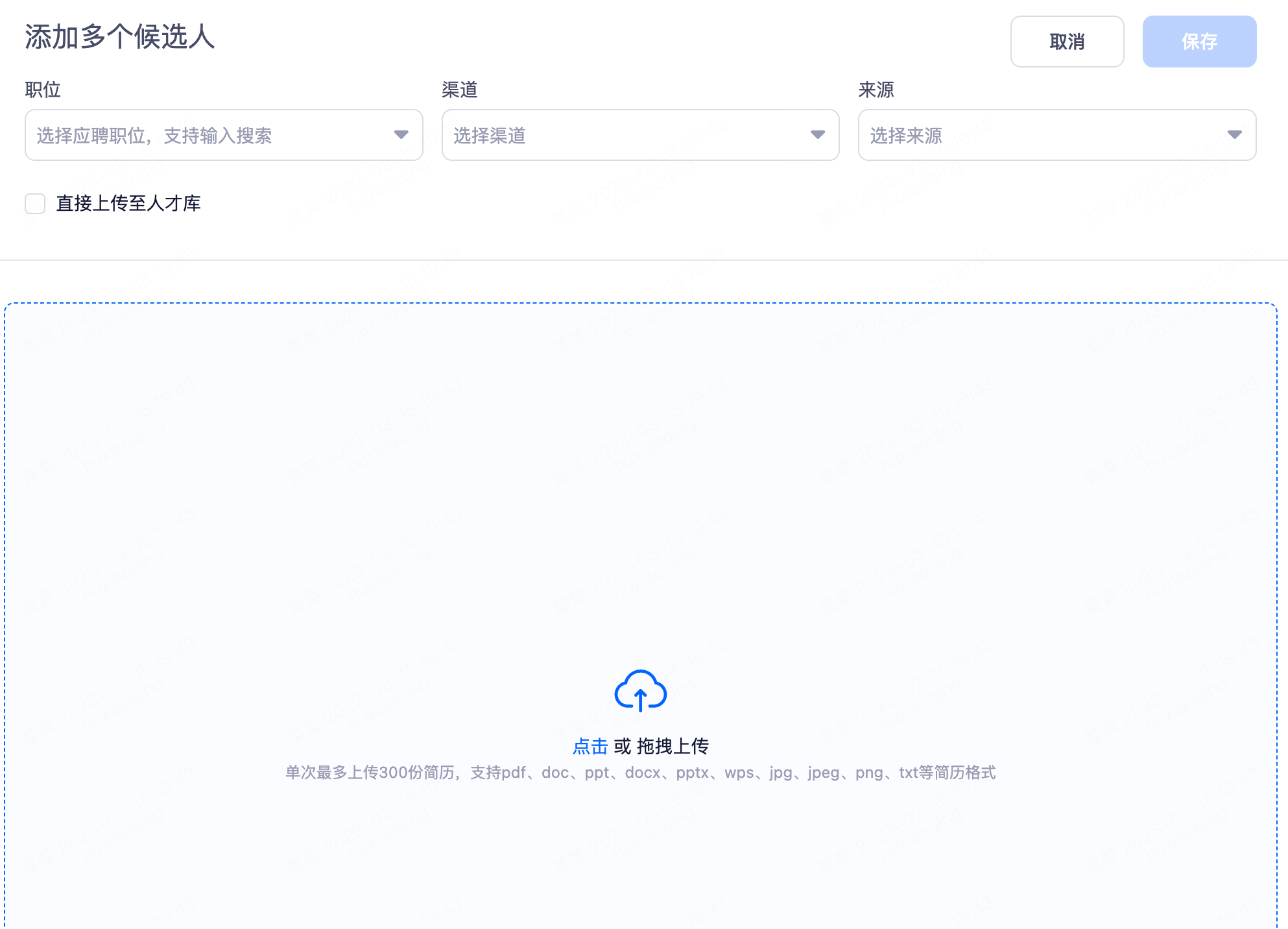Click the 拖拽上传 text
This screenshot has width=1288, height=929.
[673, 746]
